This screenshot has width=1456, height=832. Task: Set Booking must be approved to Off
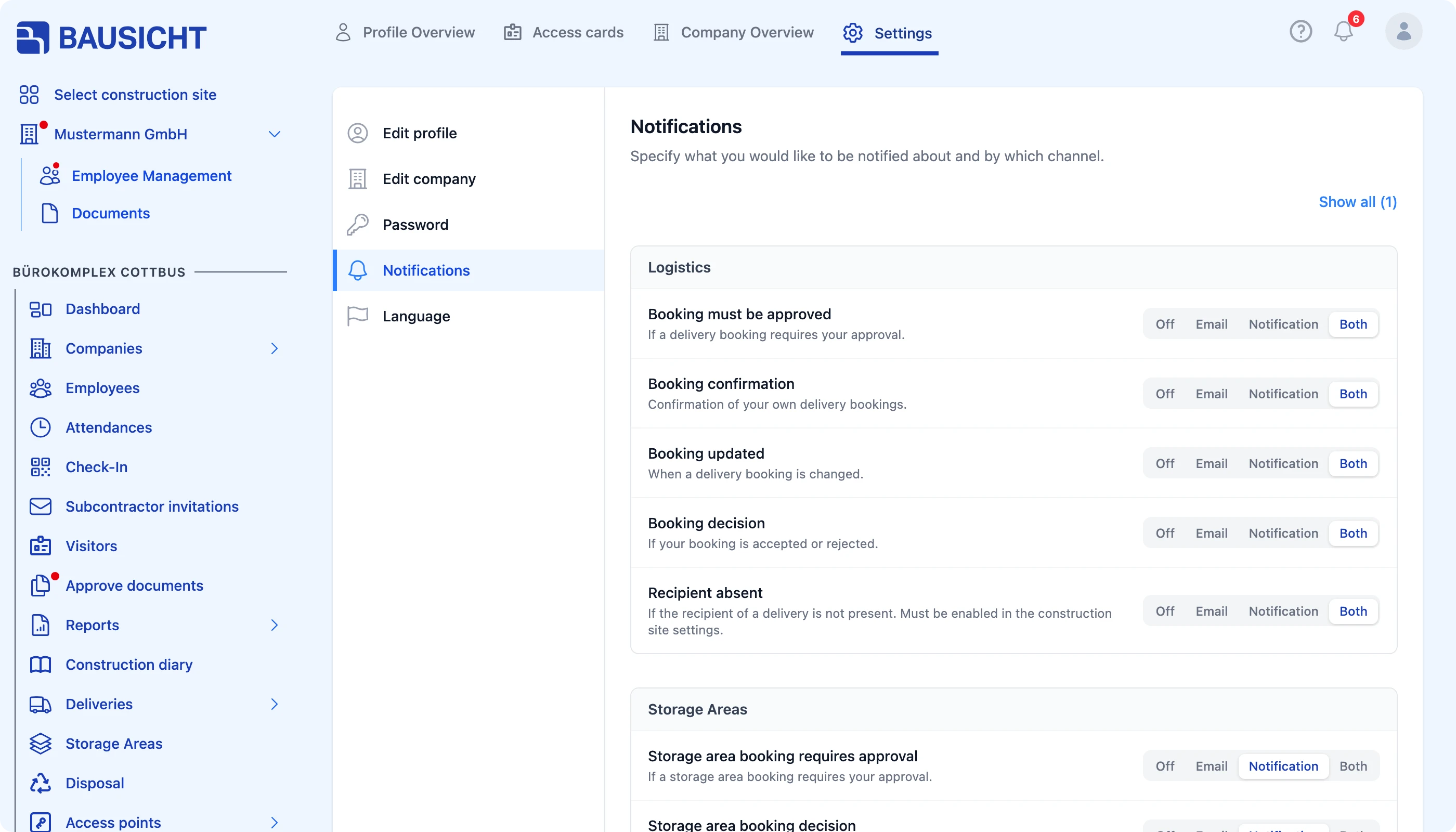(x=1165, y=324)
